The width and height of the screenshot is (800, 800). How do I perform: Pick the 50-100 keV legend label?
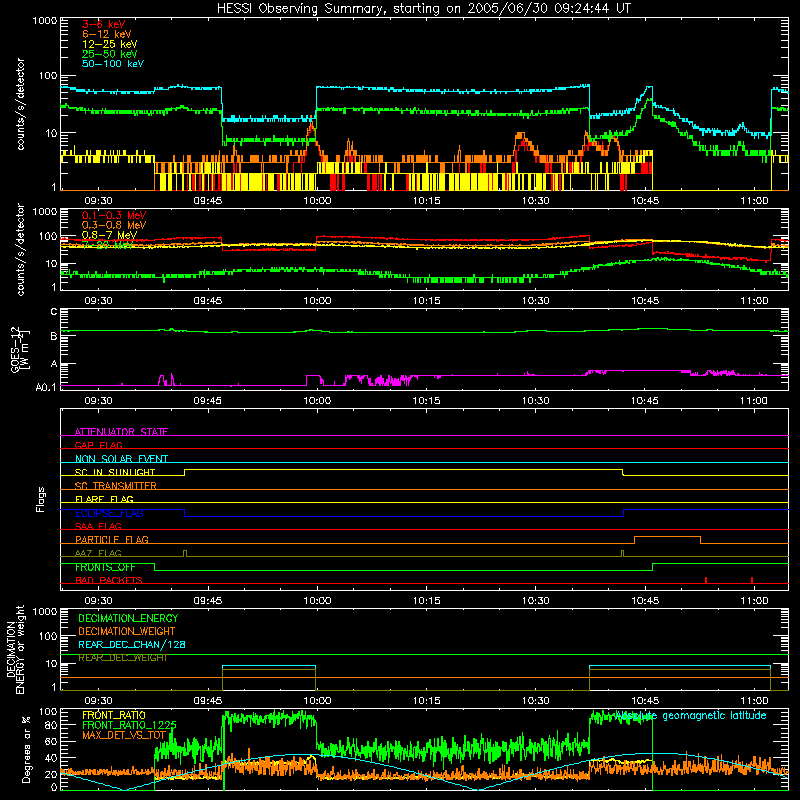[113, 64]
